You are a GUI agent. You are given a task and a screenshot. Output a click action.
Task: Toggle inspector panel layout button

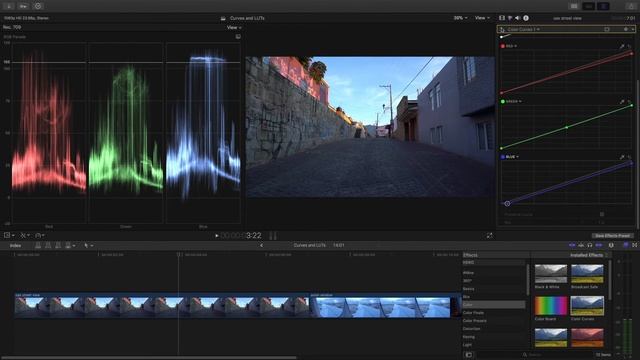coord(603,6)
